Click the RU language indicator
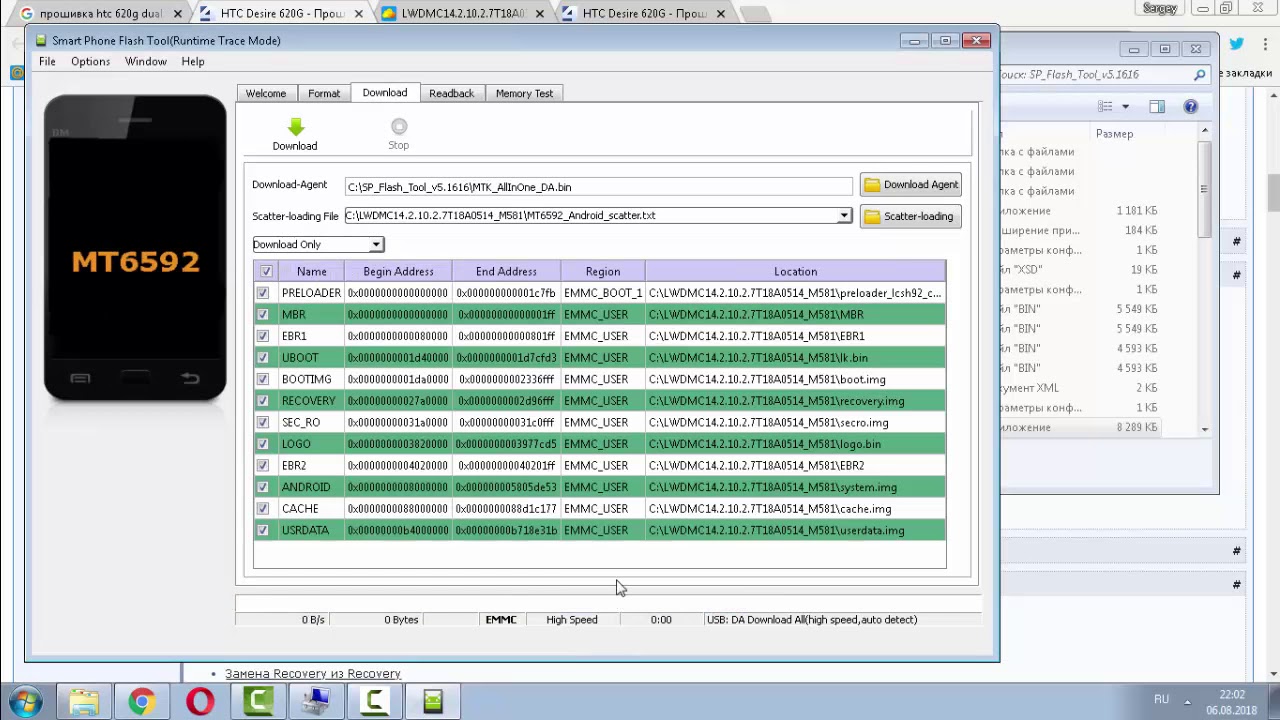Viewport: 1280px width, 720px height. pyautogui.click(x=1161, y=699)
